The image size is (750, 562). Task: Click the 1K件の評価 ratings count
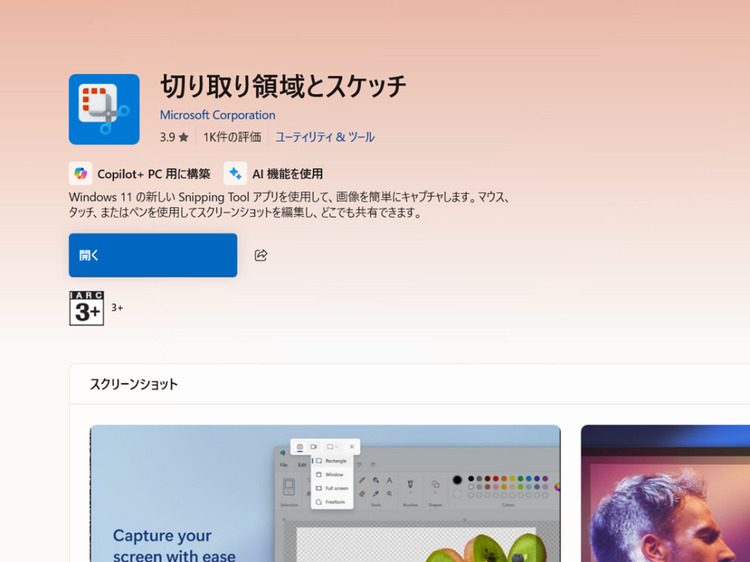click(232, 137)
